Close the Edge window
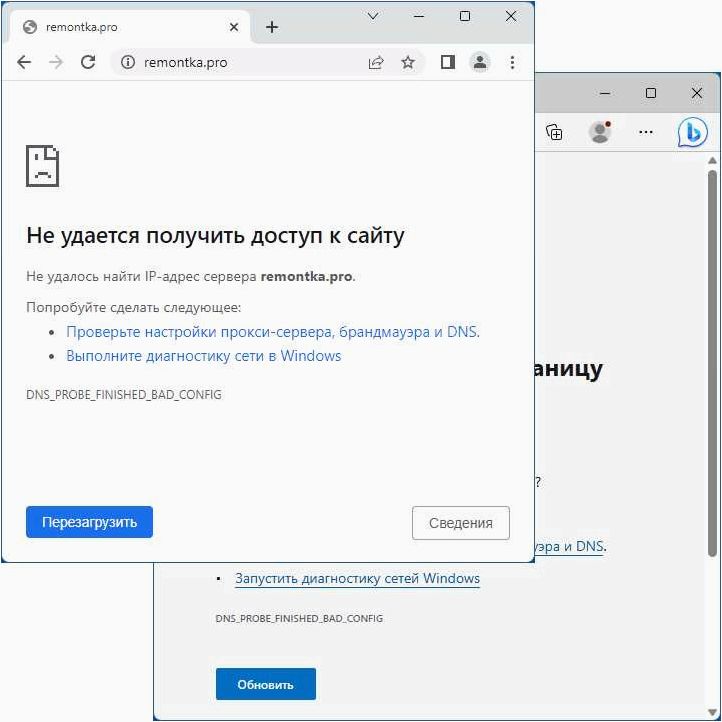This screenshot has height=722, width=722. pos(697,93)
